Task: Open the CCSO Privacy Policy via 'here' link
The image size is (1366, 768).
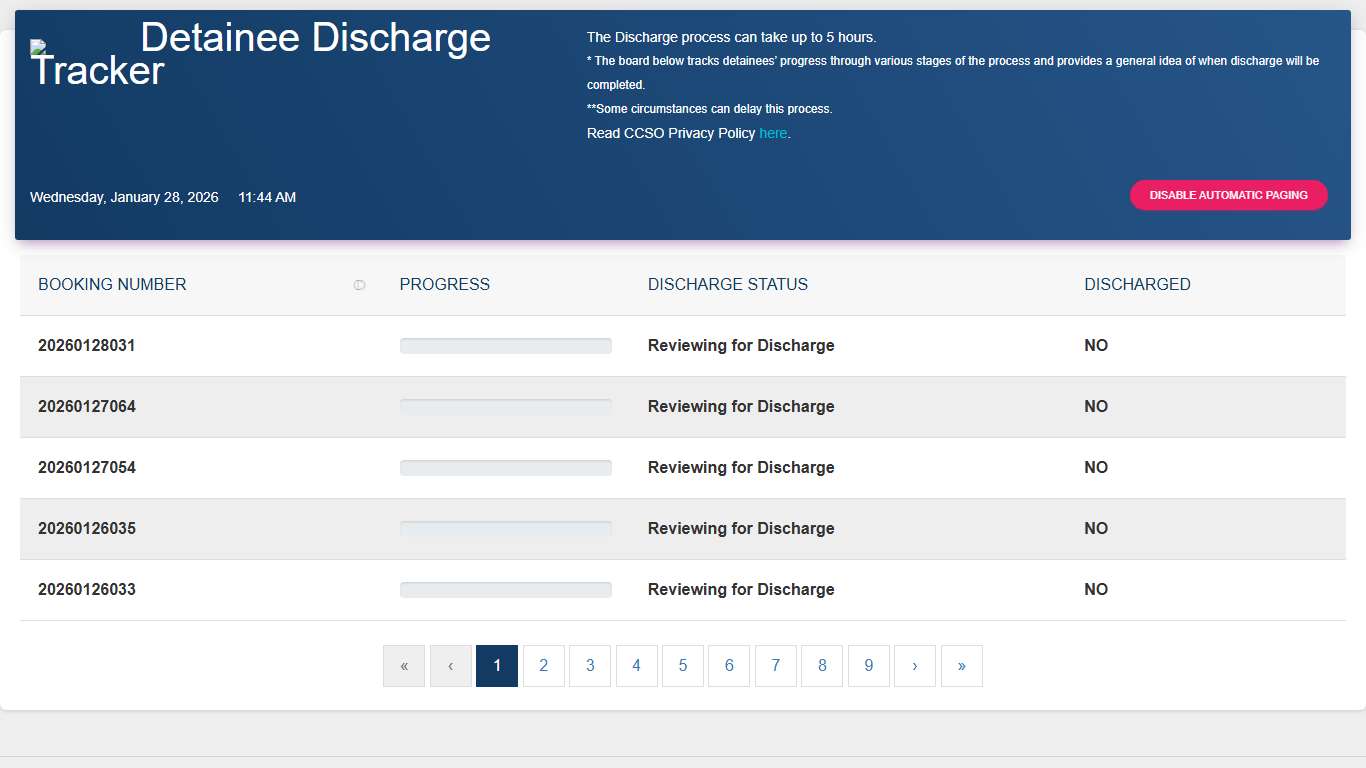Action: 772,133
